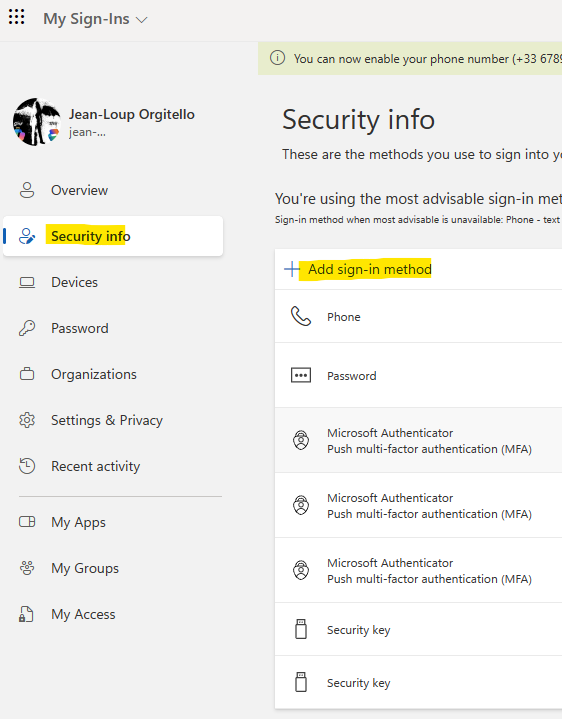The width and height of the screenshot is (562, 719).
Task: Click Add sign-in method
Action: tap(369, 269)
